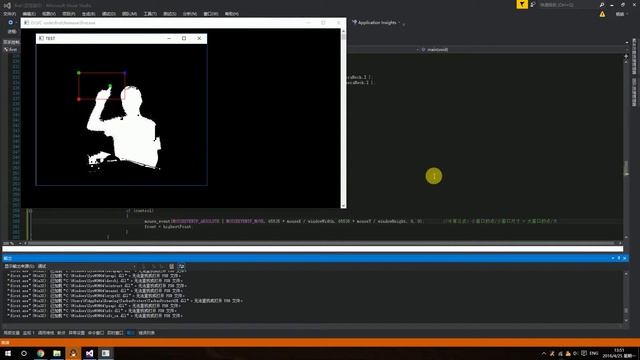
Task: Click the Cortana circle icon
Action: tap(24, 353)
